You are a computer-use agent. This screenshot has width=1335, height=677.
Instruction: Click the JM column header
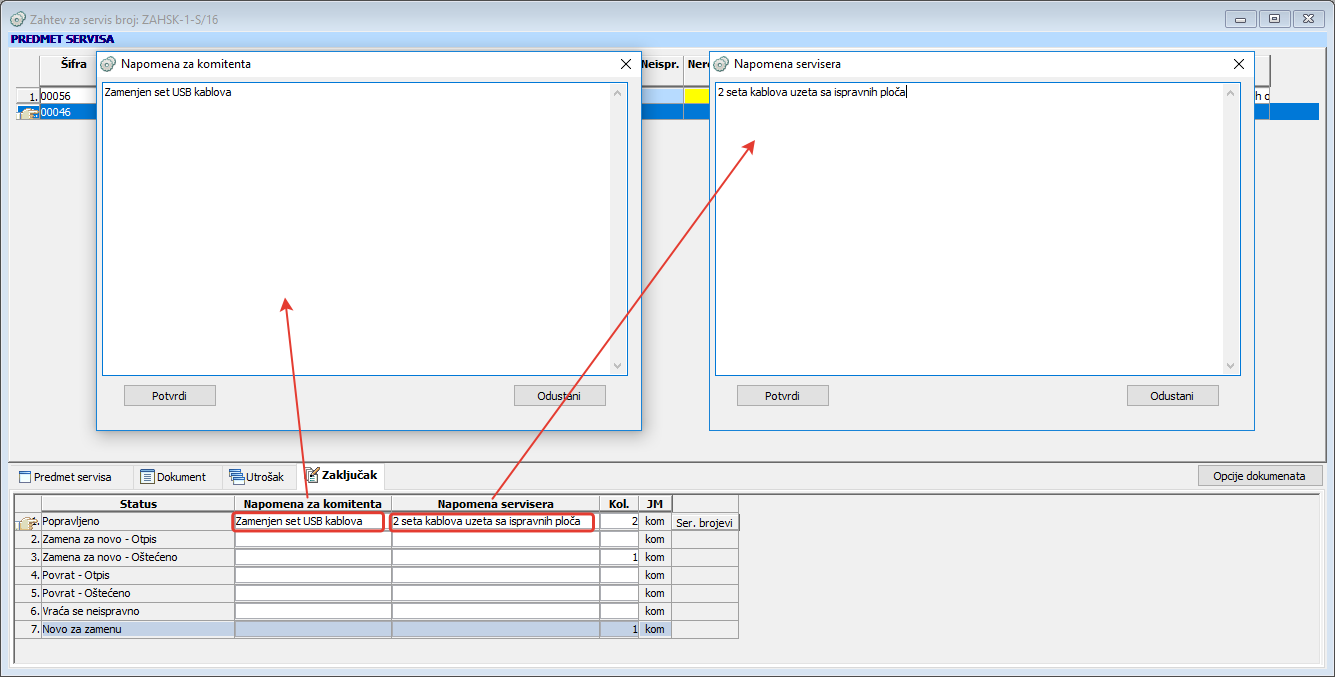pyautogui.click(x=655, y=503)
